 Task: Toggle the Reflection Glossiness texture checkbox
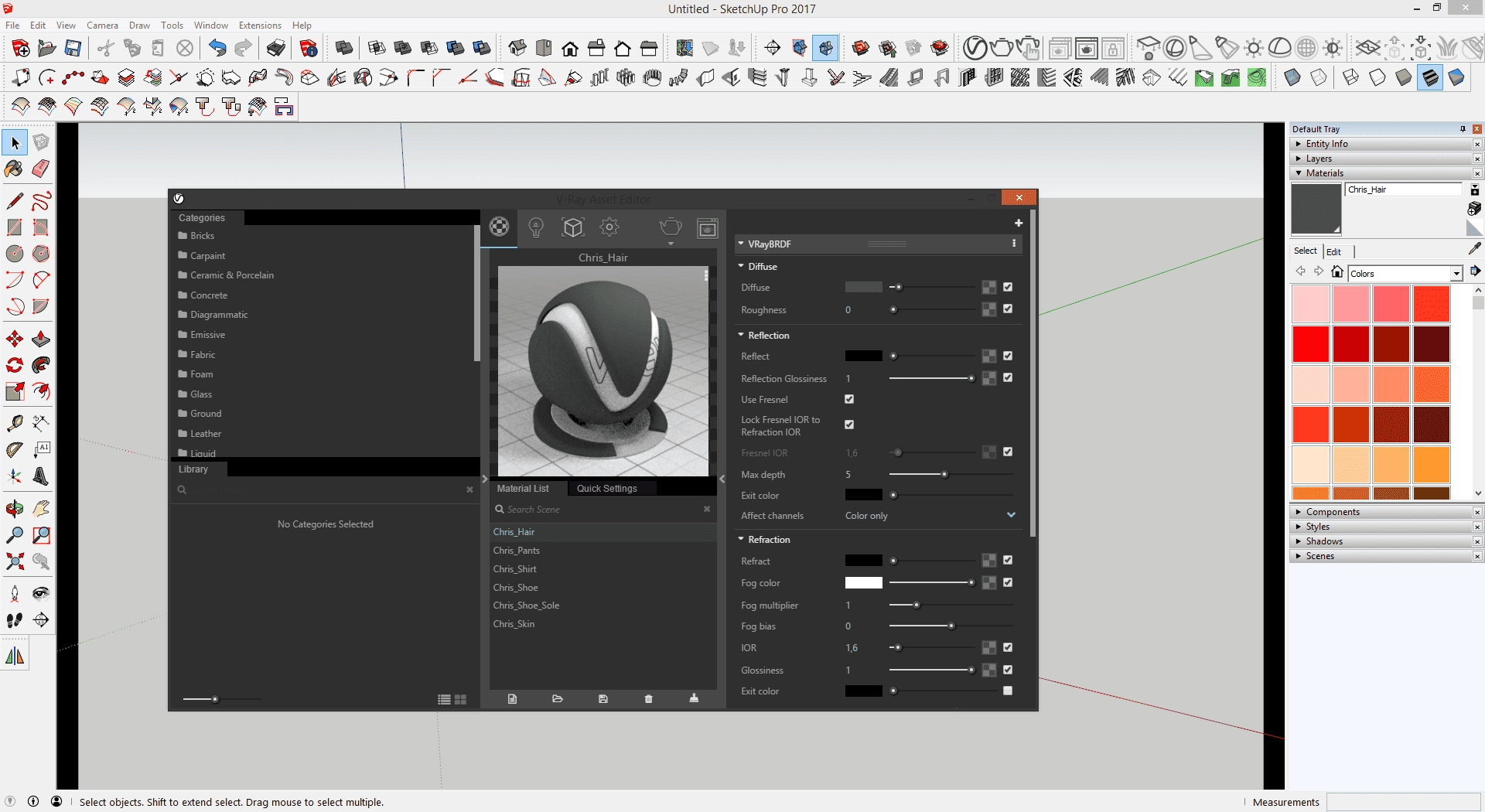tap(1008, 377)
